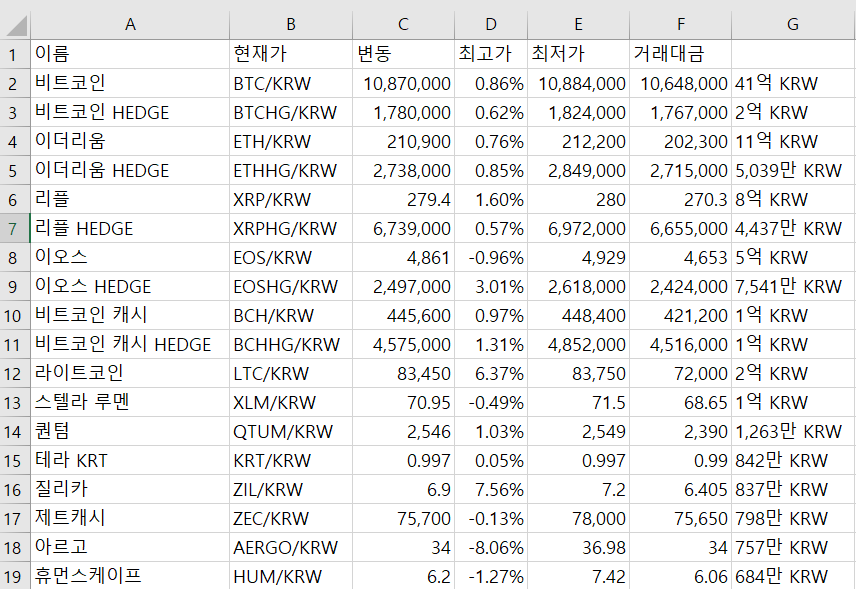
Task: Click the 684만 KRW cell
Action: coord(793,575)
